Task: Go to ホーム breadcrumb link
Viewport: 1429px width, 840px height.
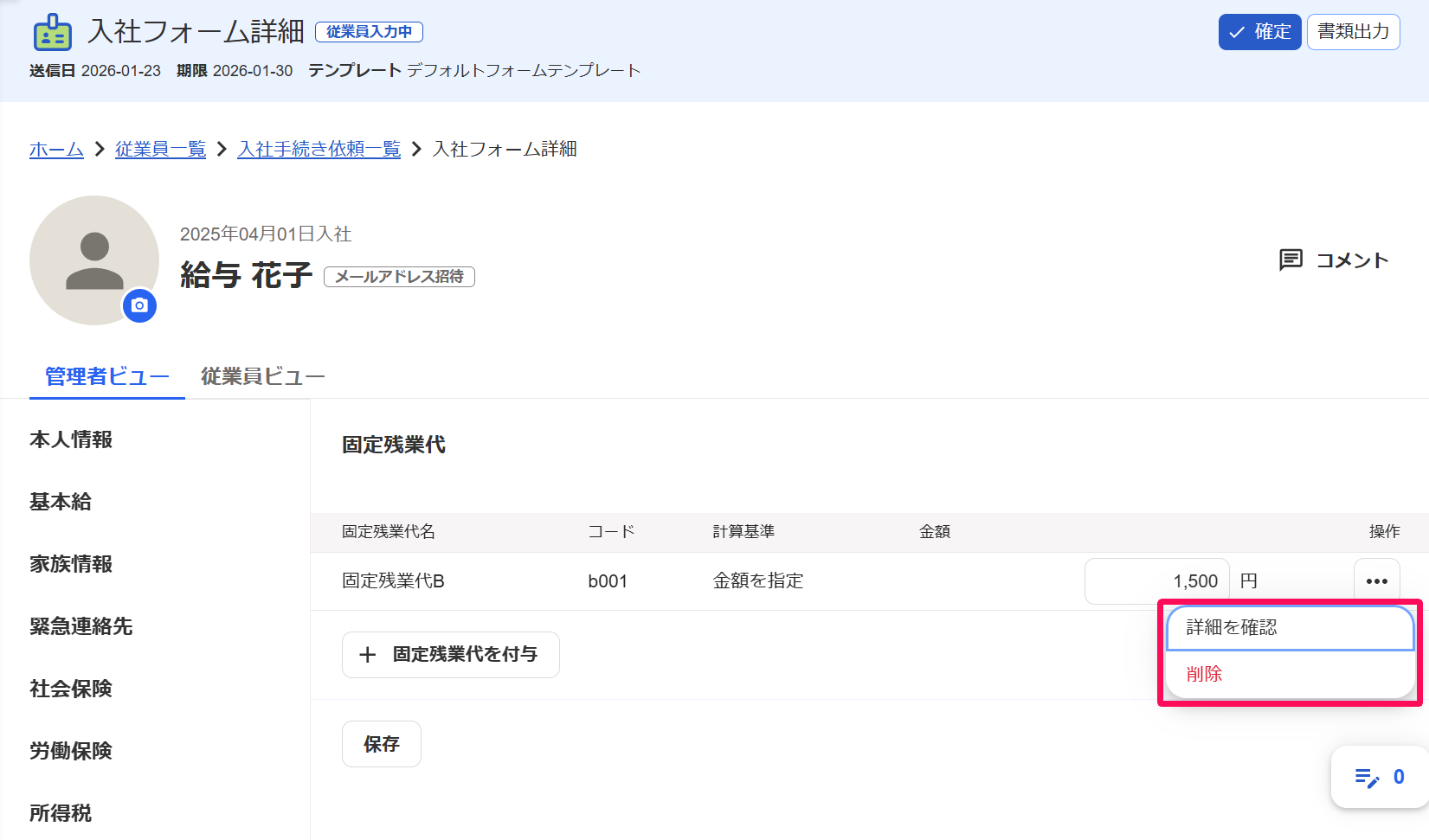Action: [x=56, y=149]
